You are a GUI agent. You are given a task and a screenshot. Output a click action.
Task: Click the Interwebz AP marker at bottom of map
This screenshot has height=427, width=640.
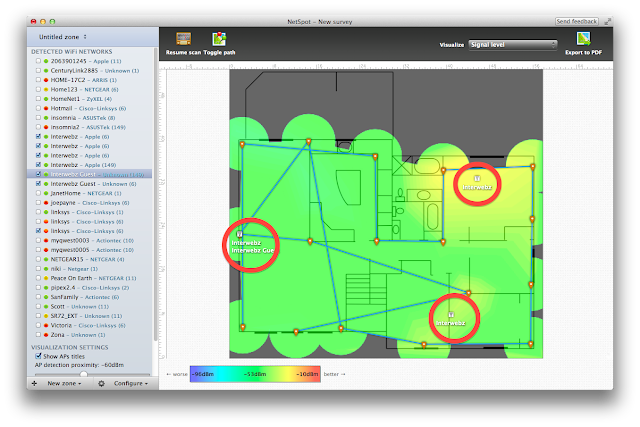click(x=451, y=315)
